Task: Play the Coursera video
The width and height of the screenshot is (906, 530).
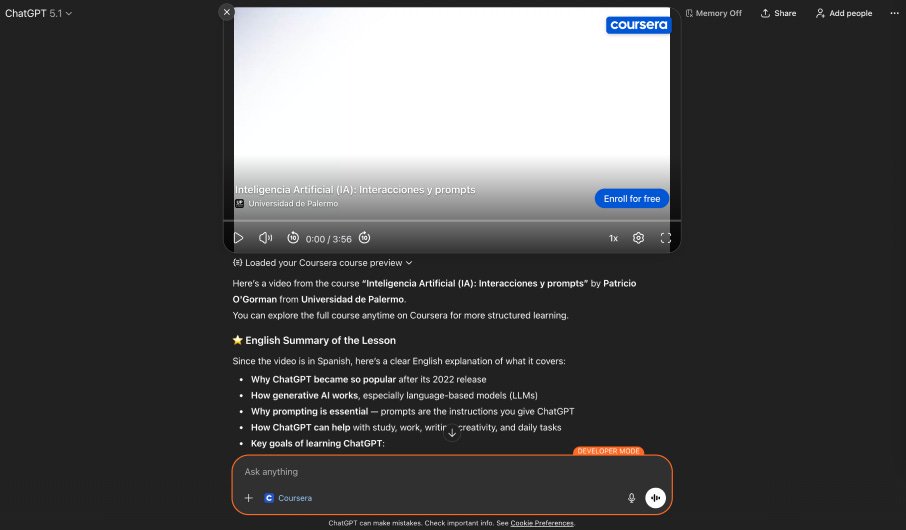Action: pyautogui.click(x=238, y=238)
